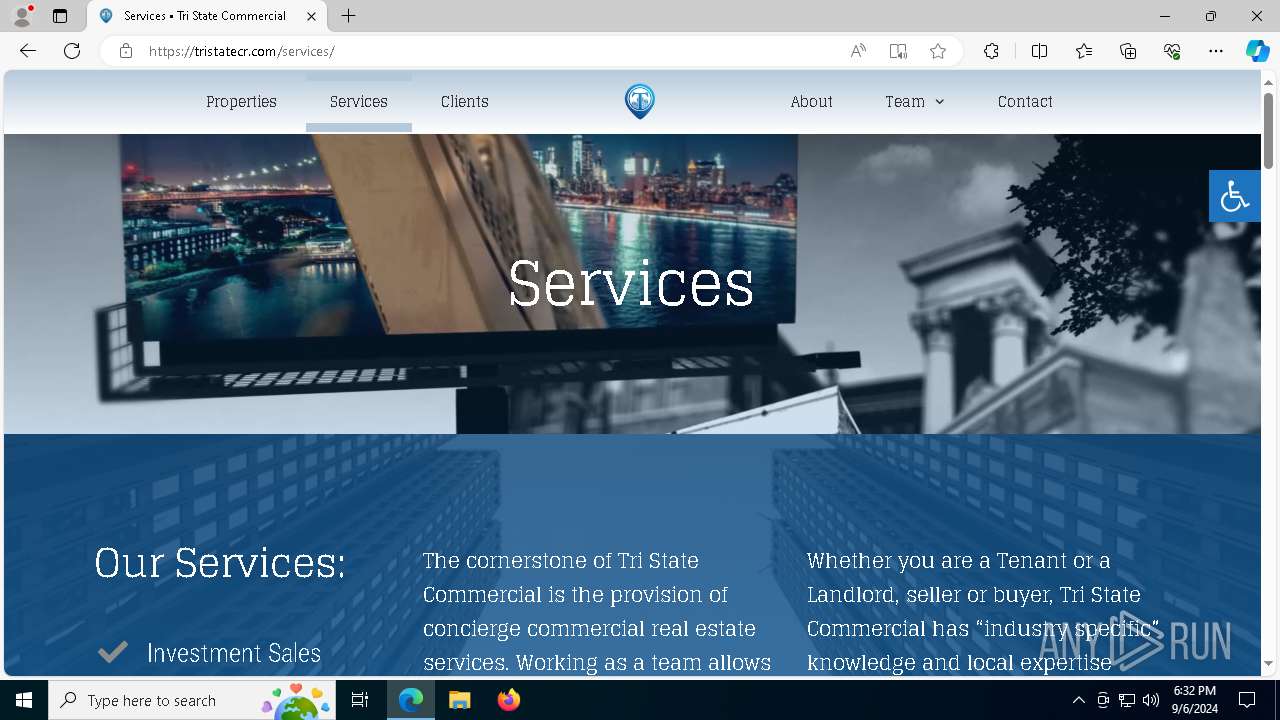Refresh the current page
This screenshot has height=720, width=1280.
pyautogui.click(x=72, y=51)
